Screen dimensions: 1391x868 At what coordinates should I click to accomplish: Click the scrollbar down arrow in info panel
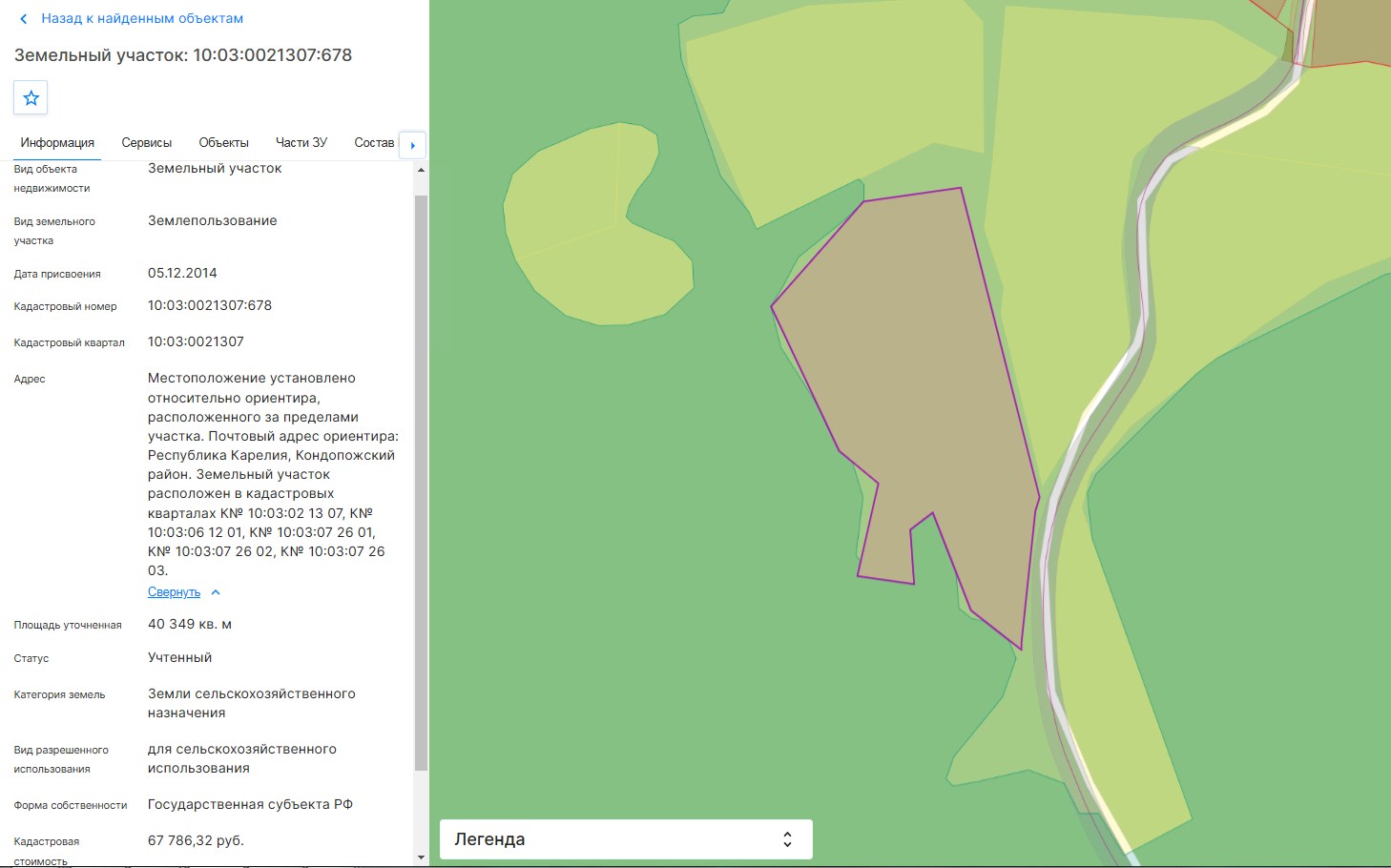[x=421, y=858]
